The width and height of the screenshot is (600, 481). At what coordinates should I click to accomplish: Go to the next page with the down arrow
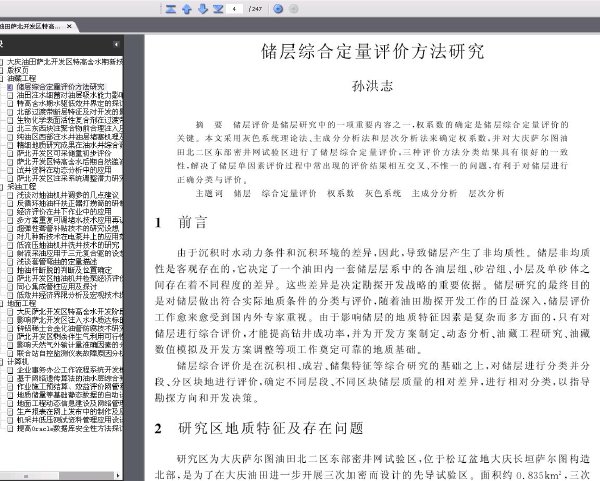pyautogui.click(x=203, y=9)
